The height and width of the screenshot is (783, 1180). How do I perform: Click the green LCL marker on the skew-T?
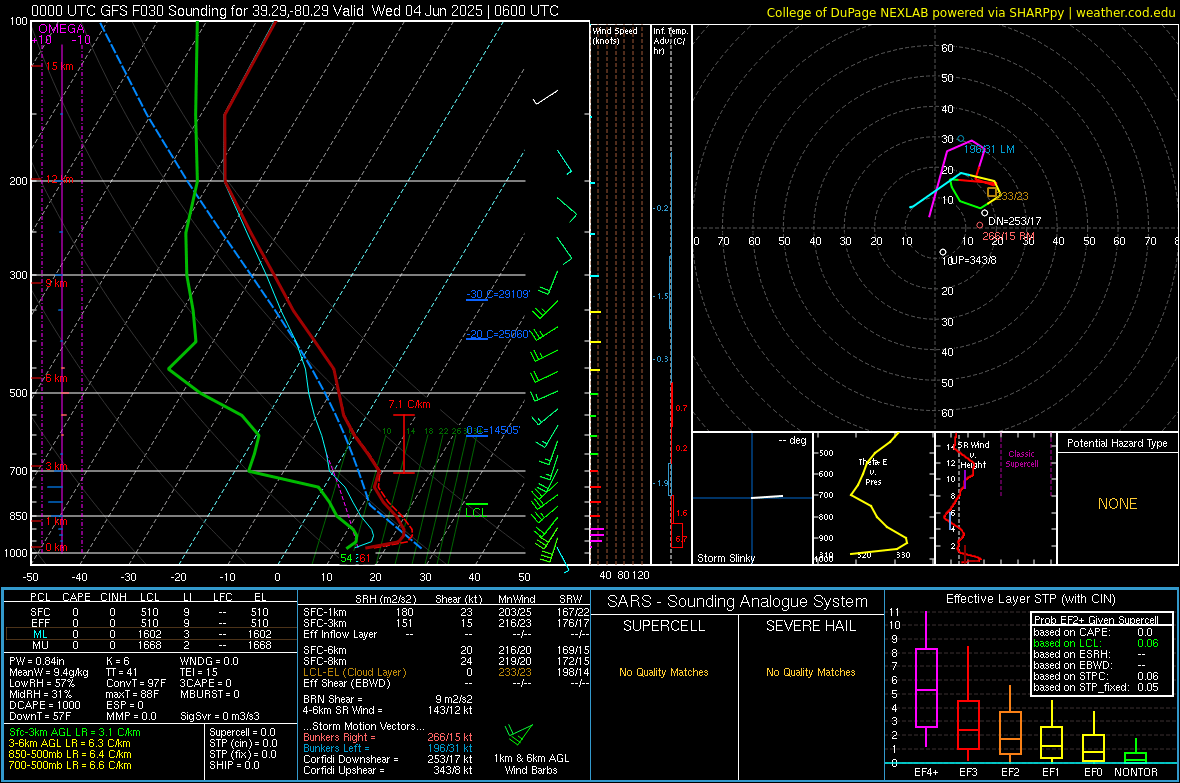click(476, 509)
